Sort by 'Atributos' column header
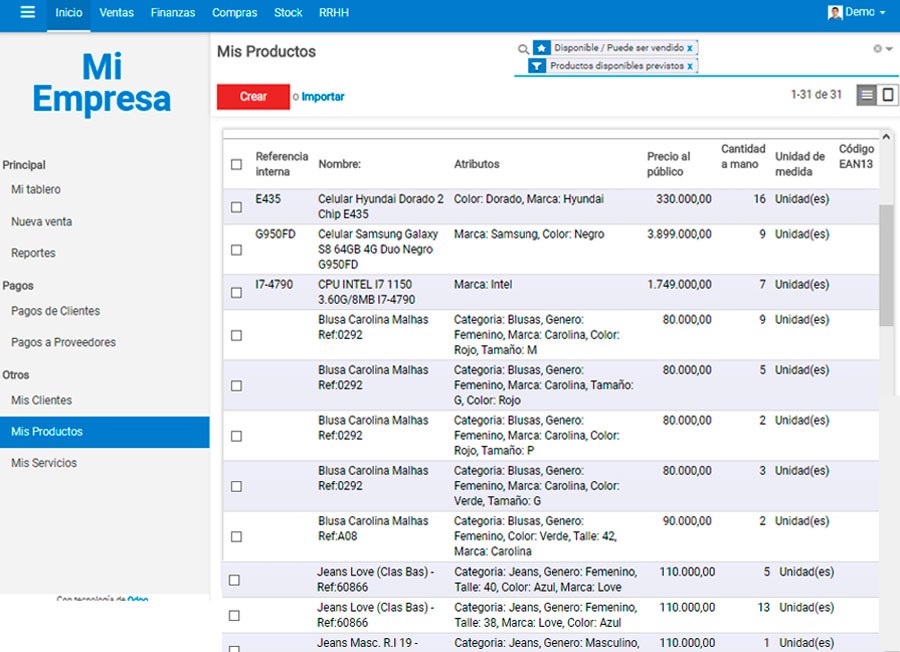This screenshot has height=652, width=900. pyautogui.click(x=476, y=164)
